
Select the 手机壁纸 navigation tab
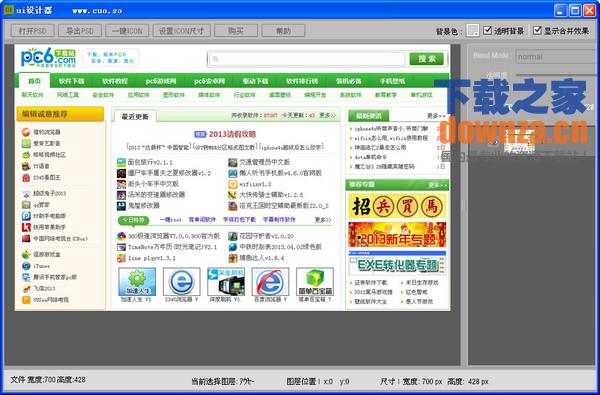pos(392,81)
